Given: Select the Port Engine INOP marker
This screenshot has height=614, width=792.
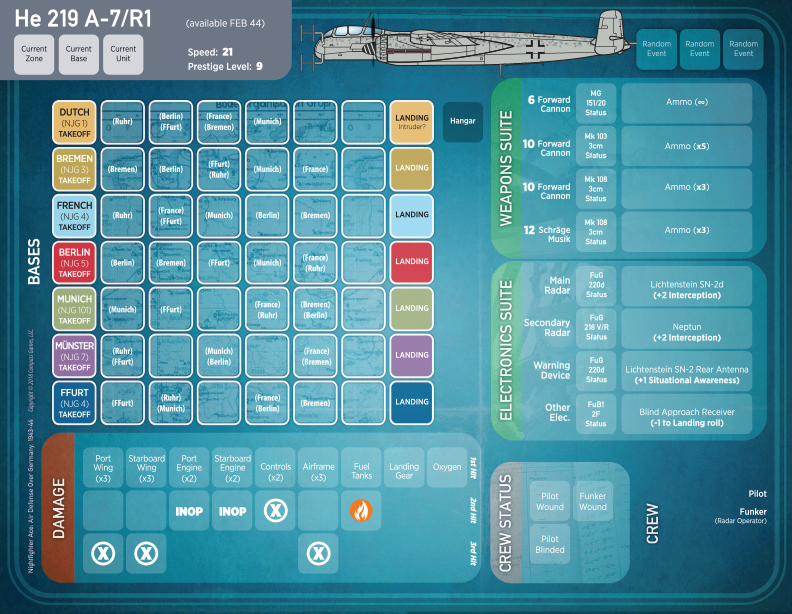Looking at the screenshot, I should (x=189, y=511).
